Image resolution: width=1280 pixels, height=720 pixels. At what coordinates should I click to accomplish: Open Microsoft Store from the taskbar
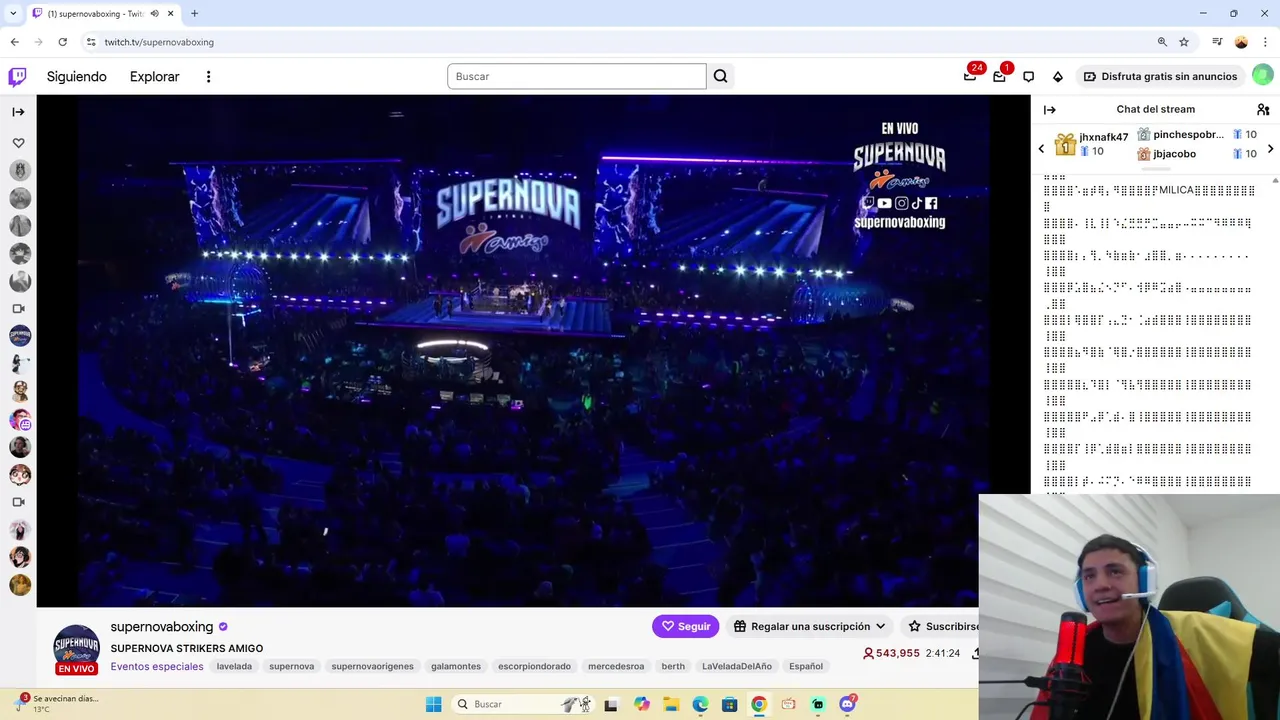730,704
